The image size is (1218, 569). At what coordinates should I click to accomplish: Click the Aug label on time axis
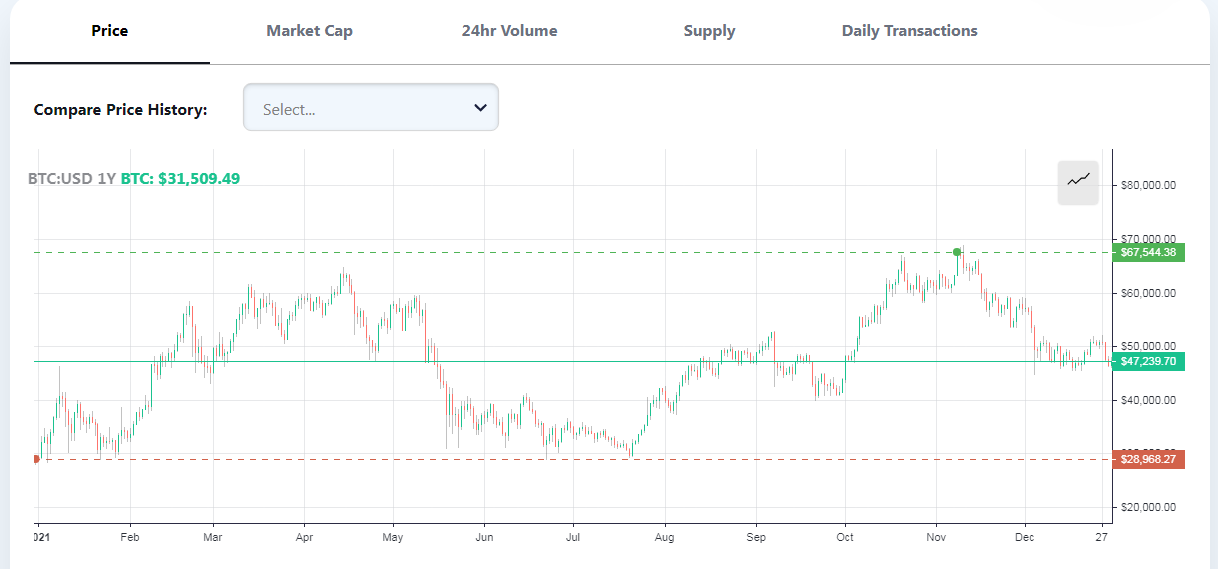pyautogui.click(x=665, y=537)
